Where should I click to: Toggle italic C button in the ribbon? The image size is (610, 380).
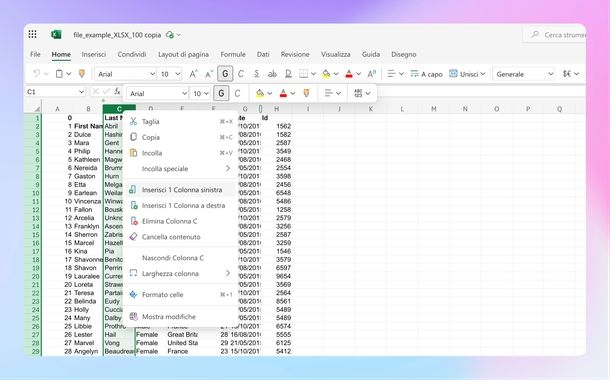click(x=241, y=74)
